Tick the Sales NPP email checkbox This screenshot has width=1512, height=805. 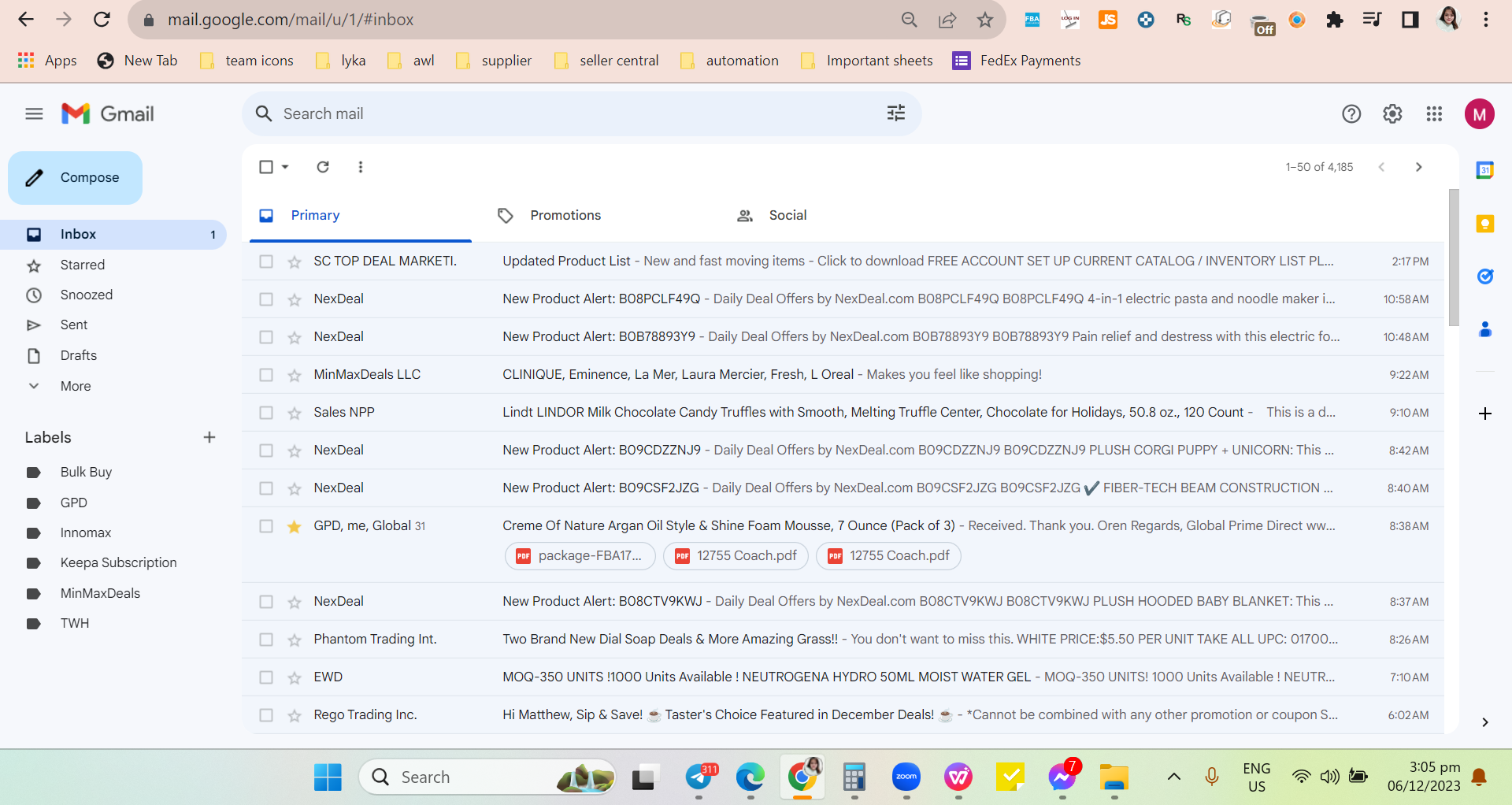click(266, 413)
